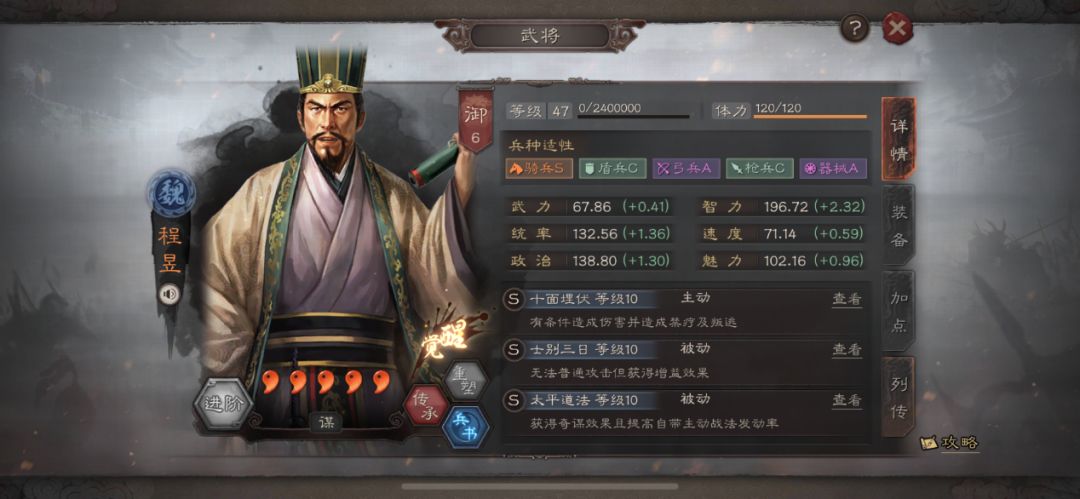Switch to the 装备 tab

tap(898, 226)
